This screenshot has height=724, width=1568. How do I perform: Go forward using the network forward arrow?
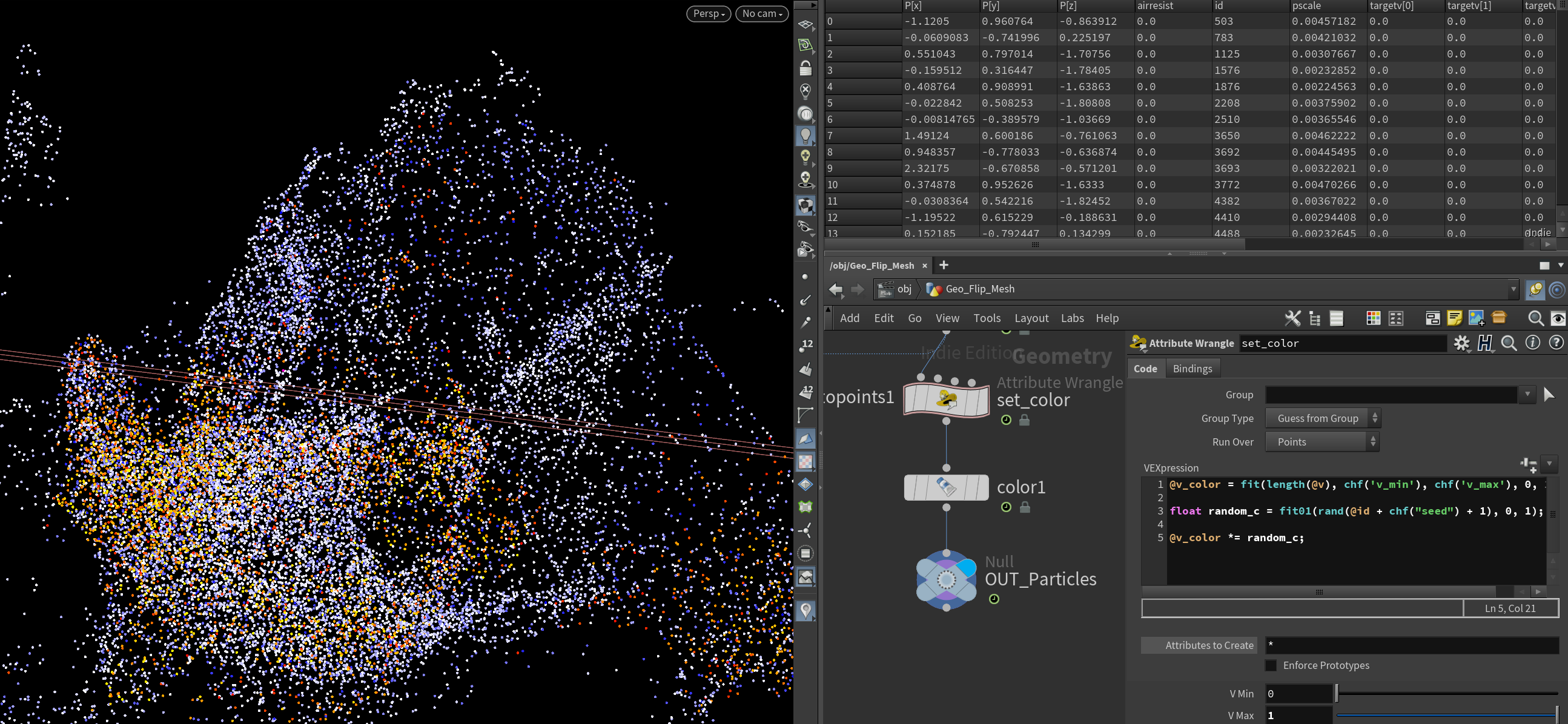857,289
